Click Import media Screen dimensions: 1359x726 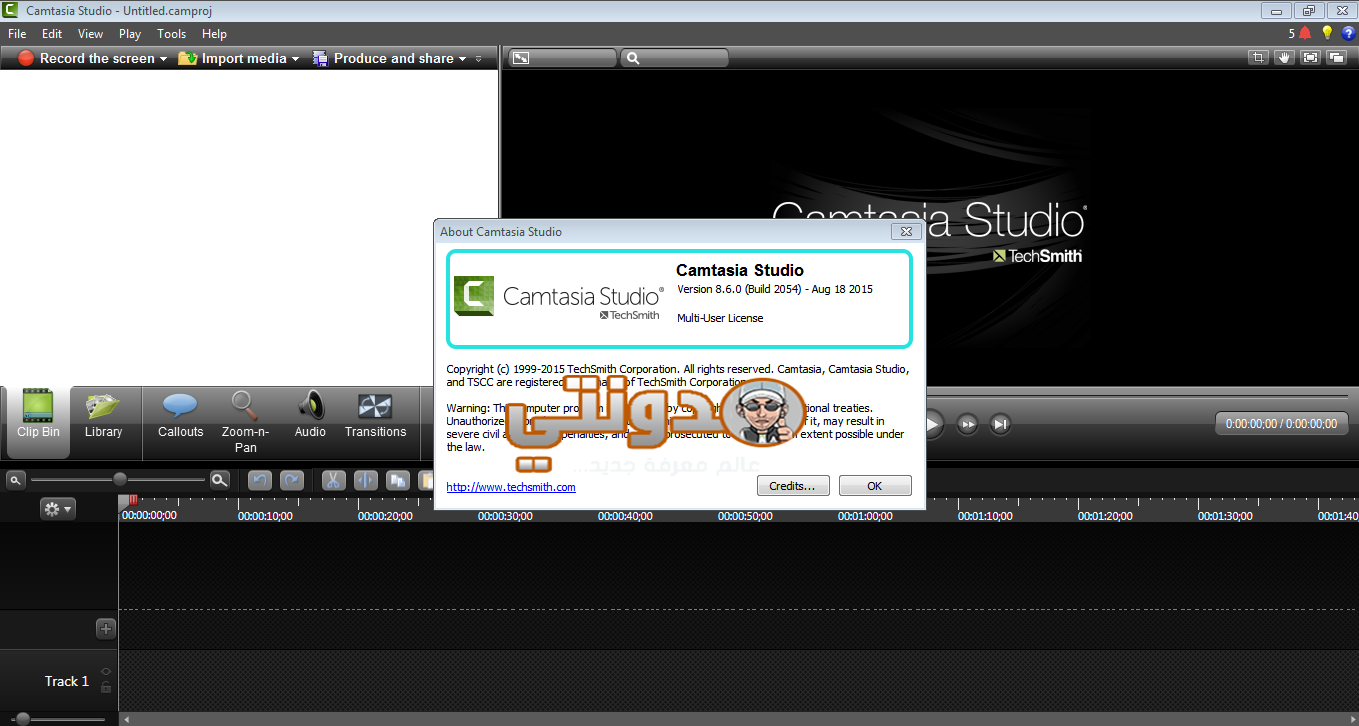point(233,59)
